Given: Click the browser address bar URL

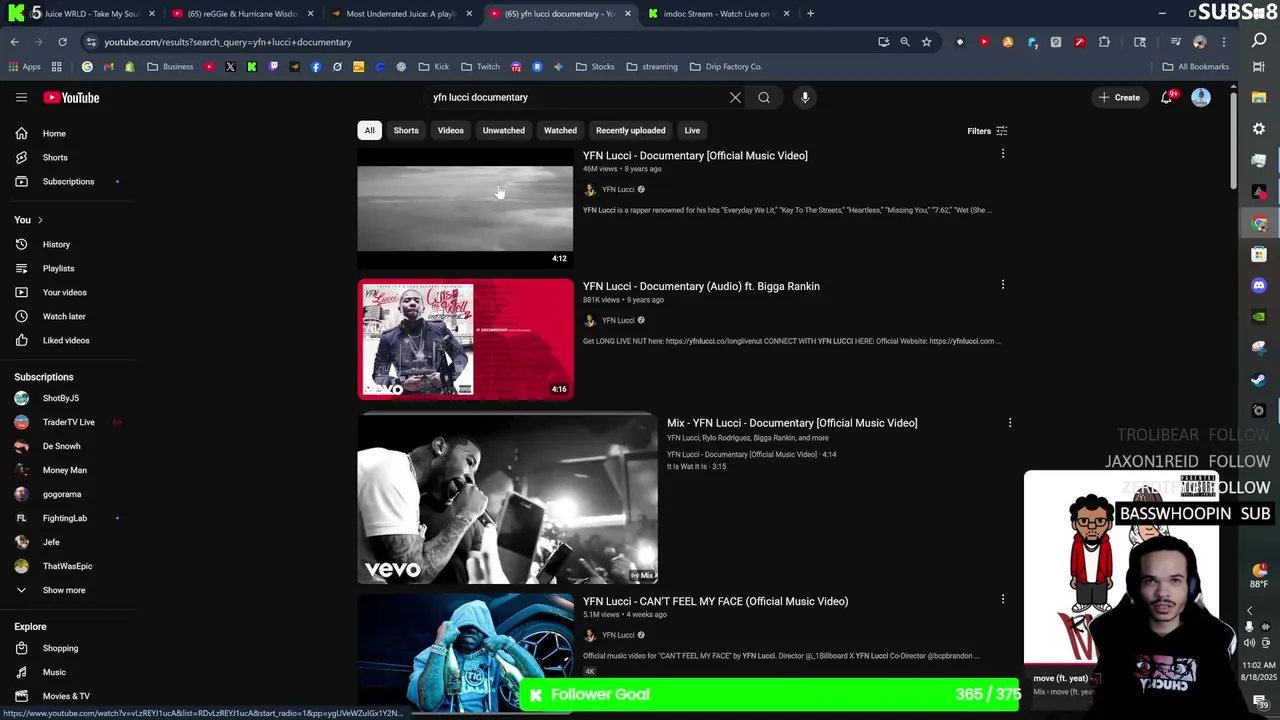Looking at the screenshot, I should coord(228,42).
